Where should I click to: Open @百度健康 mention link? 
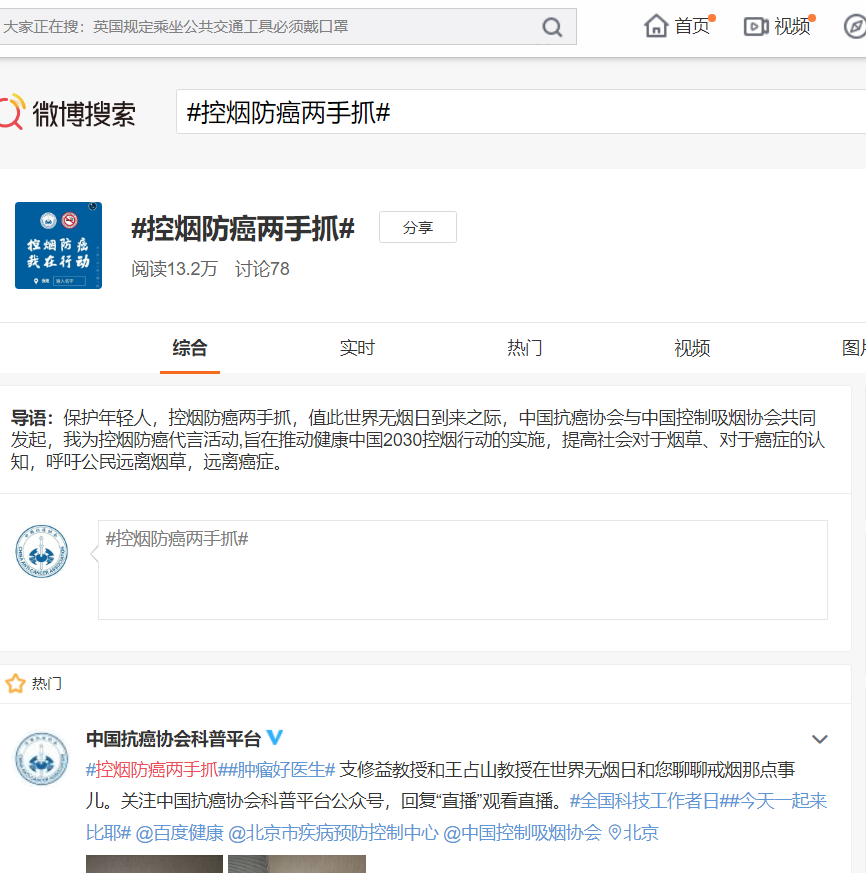179,833
